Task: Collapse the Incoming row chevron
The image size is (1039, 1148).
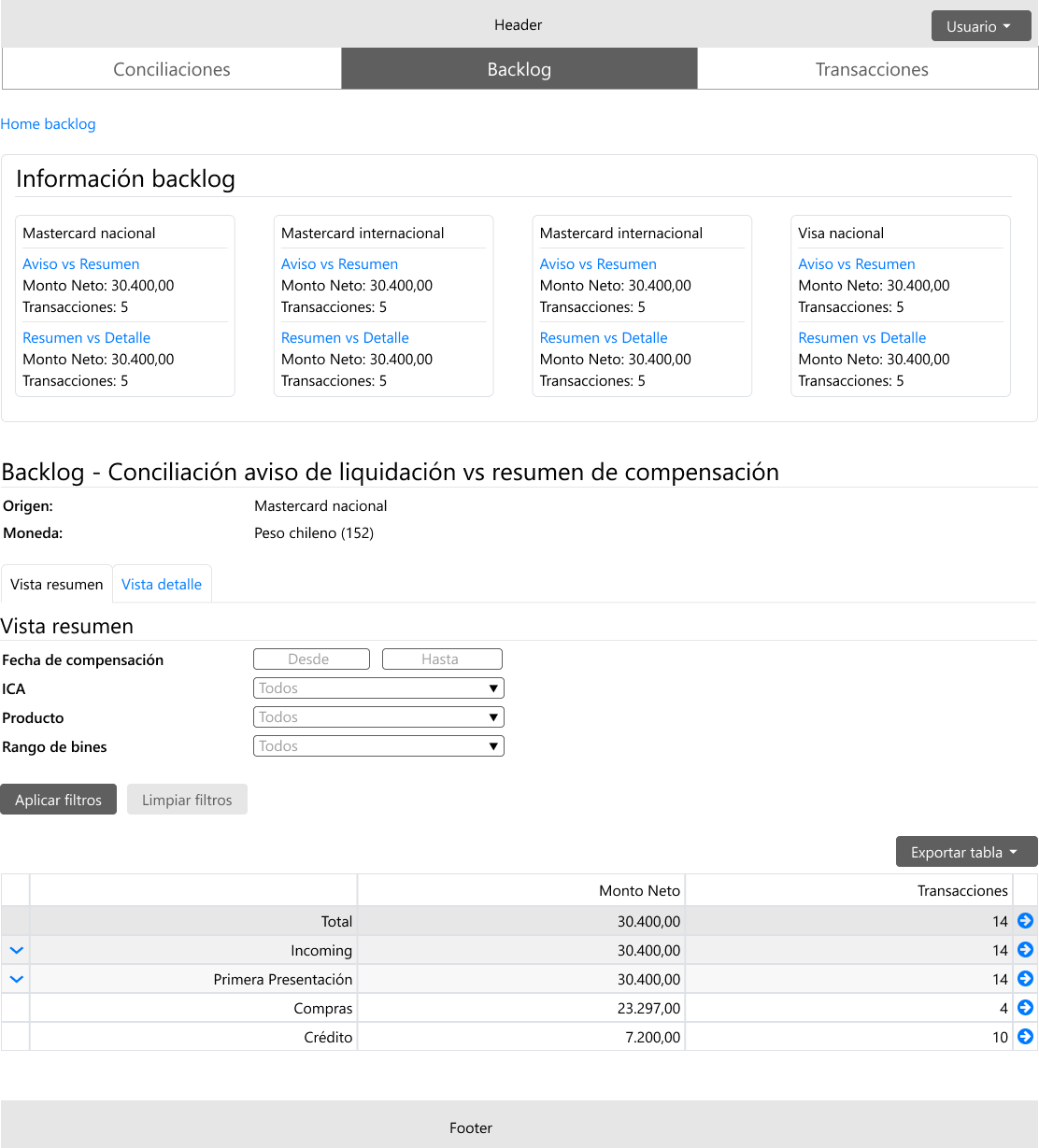Action: (16, 951)
